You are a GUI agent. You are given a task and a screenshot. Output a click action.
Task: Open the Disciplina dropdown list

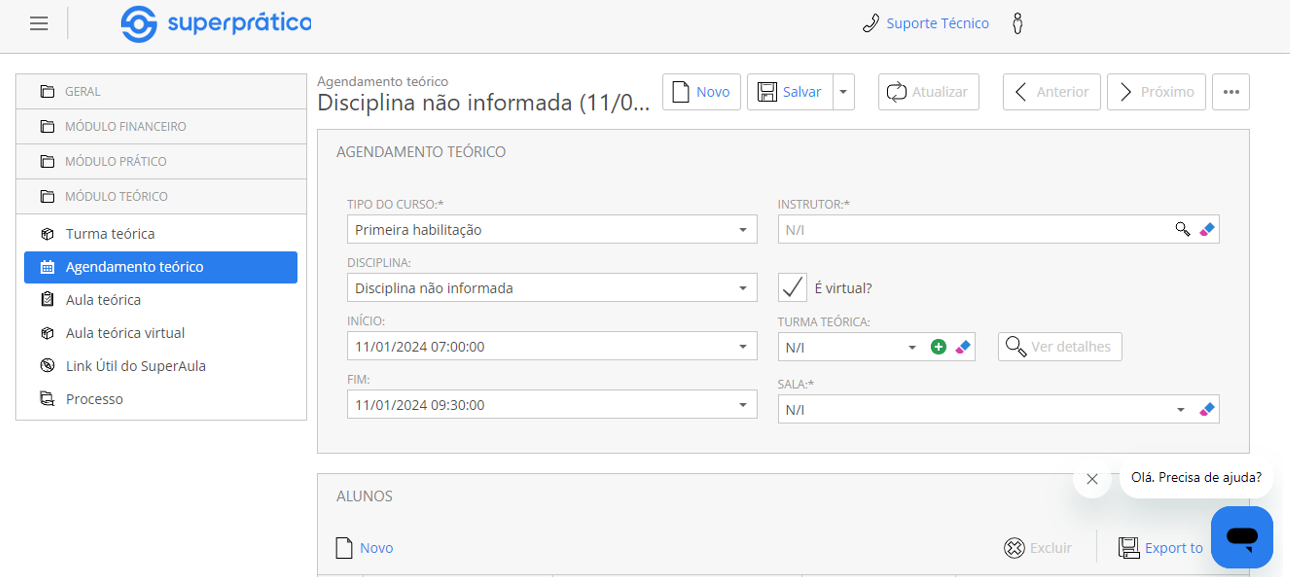tap(742, 288)
